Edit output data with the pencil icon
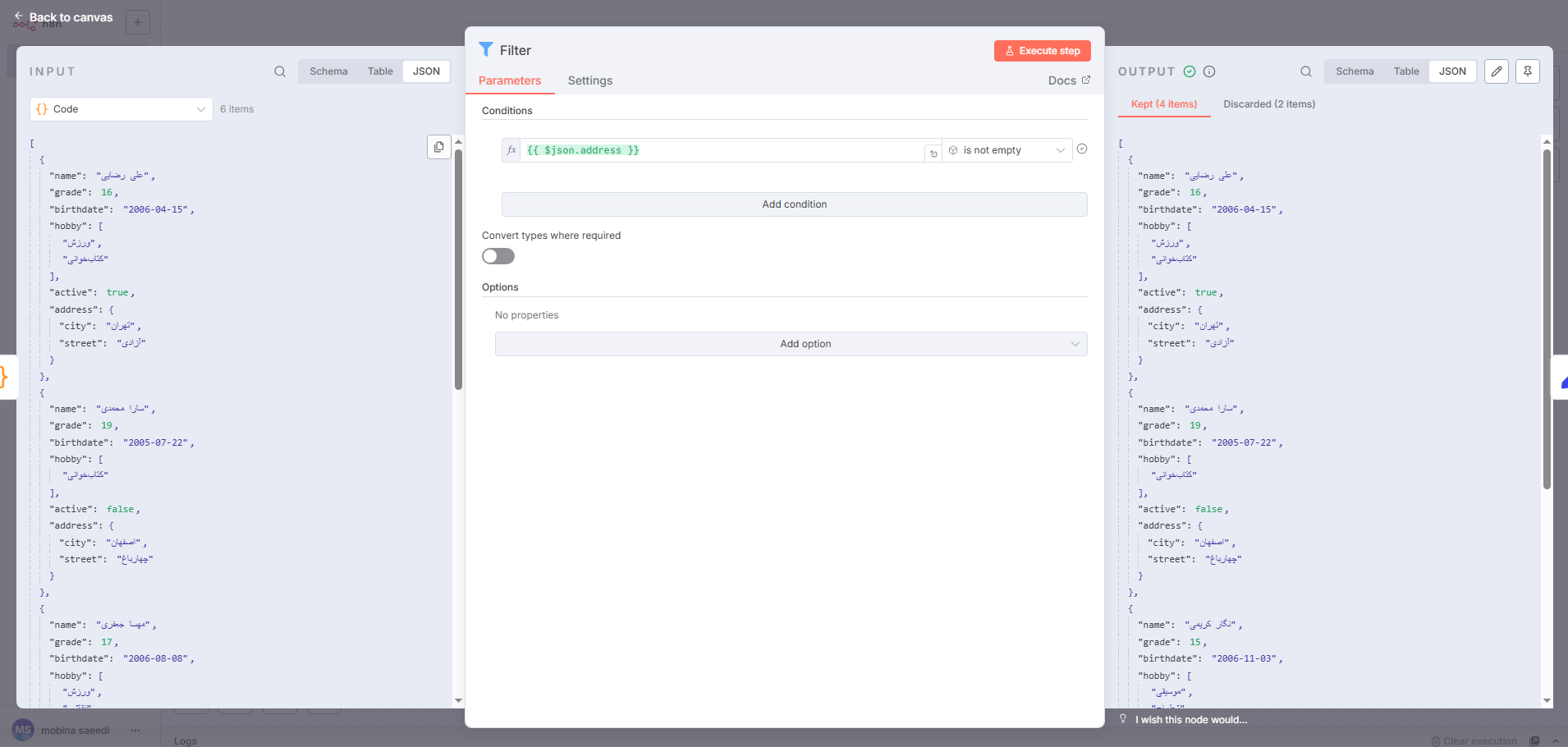 pos(1496,71)
